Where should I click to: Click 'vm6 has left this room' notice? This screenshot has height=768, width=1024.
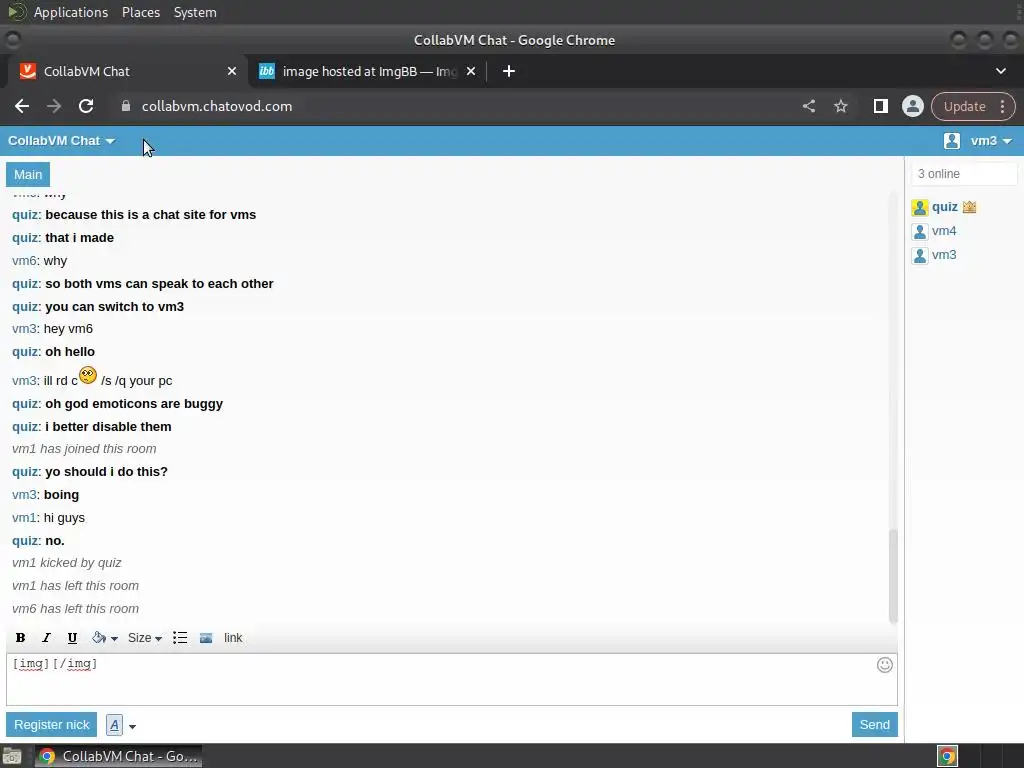click(x=75, y=608)
